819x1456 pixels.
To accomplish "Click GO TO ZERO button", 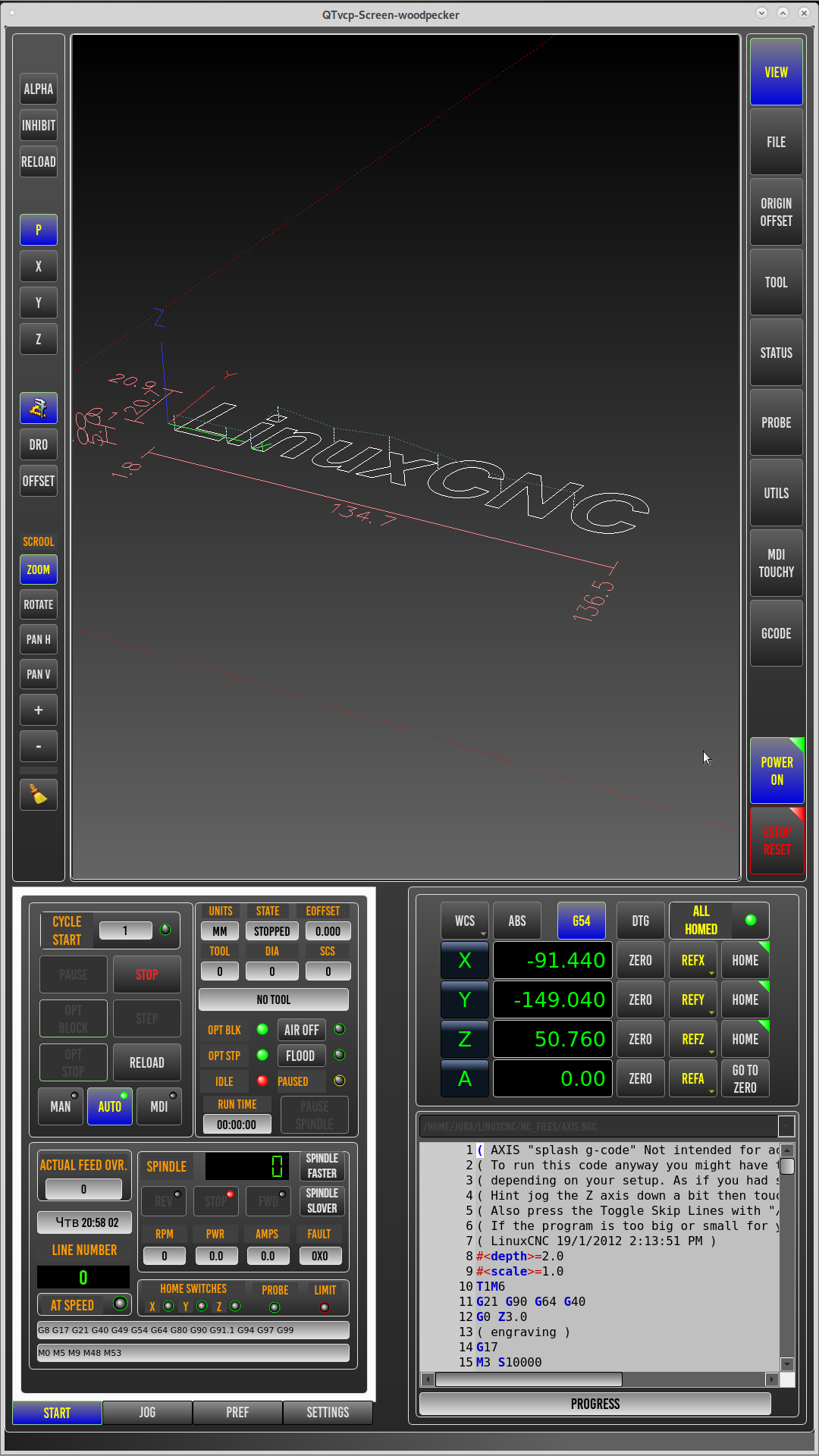I will click(x=745, y=1078).
